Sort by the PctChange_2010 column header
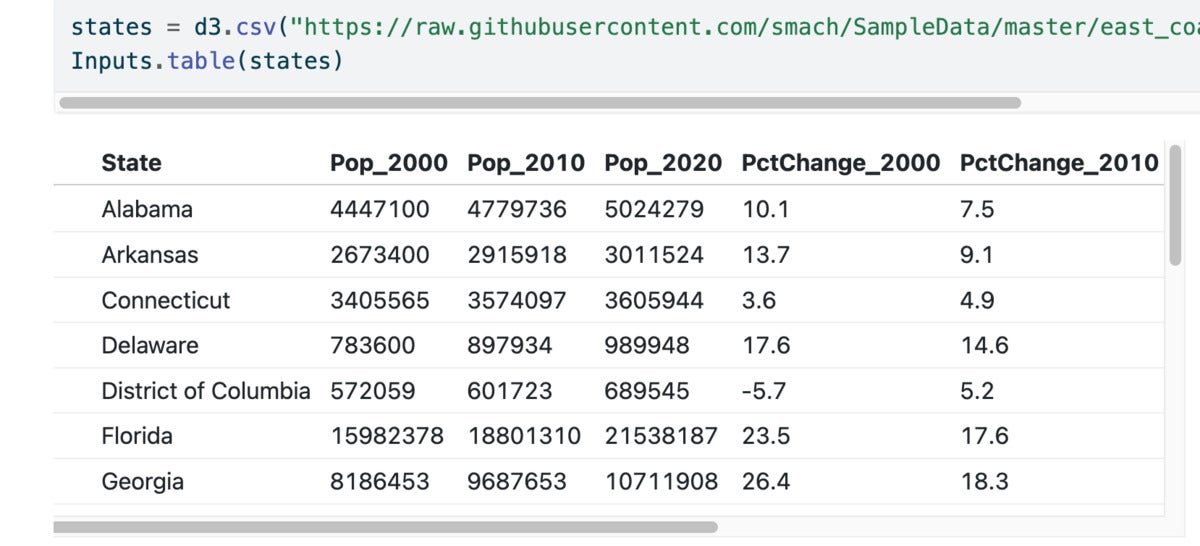The image size is (1200, 546). tap(1059, 163)
